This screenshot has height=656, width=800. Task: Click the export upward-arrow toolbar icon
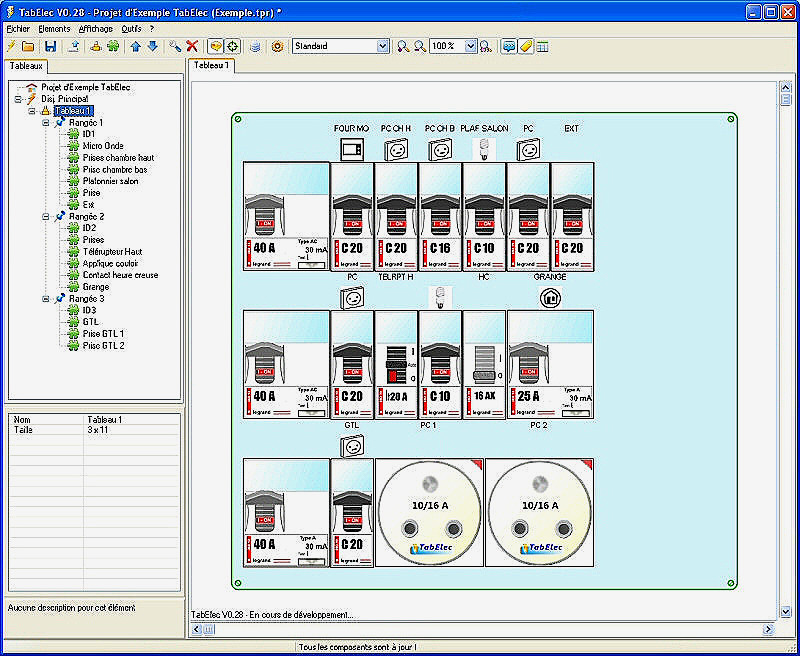73,46
